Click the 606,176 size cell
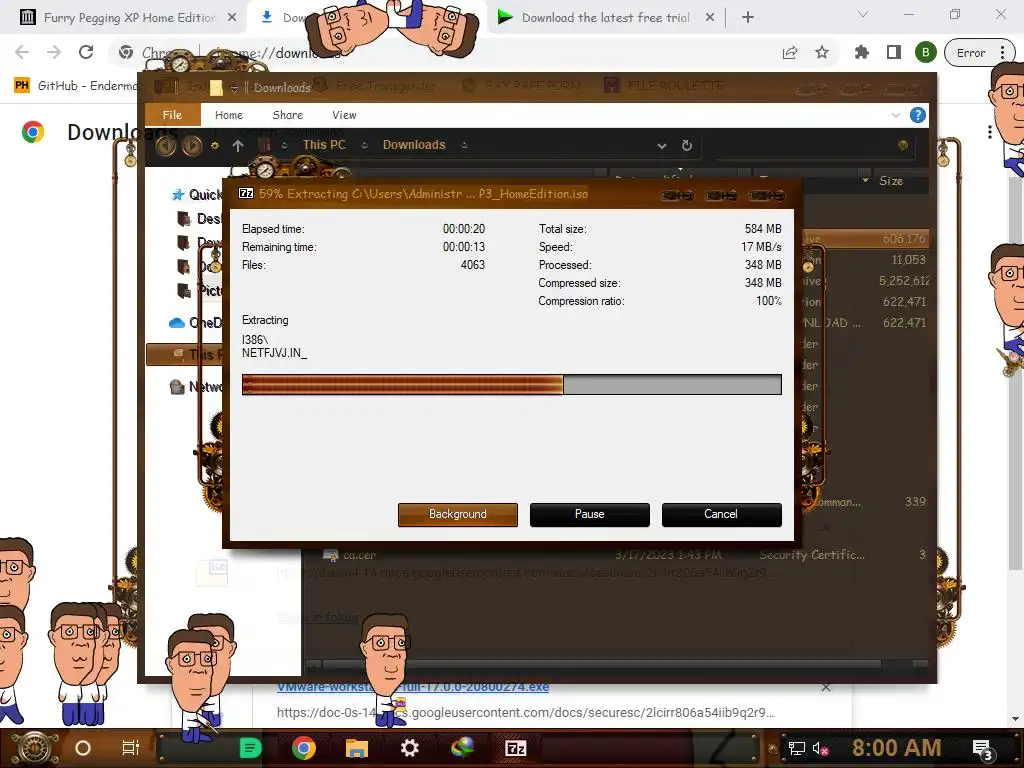 click(904, 239)
